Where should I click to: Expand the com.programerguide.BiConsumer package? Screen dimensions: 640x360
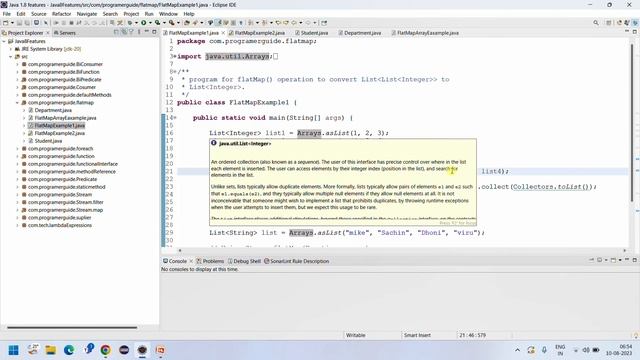point(18,64)
